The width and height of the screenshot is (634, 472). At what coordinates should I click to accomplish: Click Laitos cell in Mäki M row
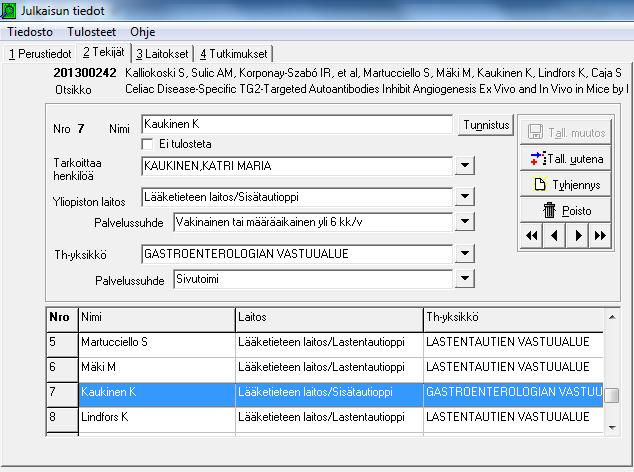(329, 370)
